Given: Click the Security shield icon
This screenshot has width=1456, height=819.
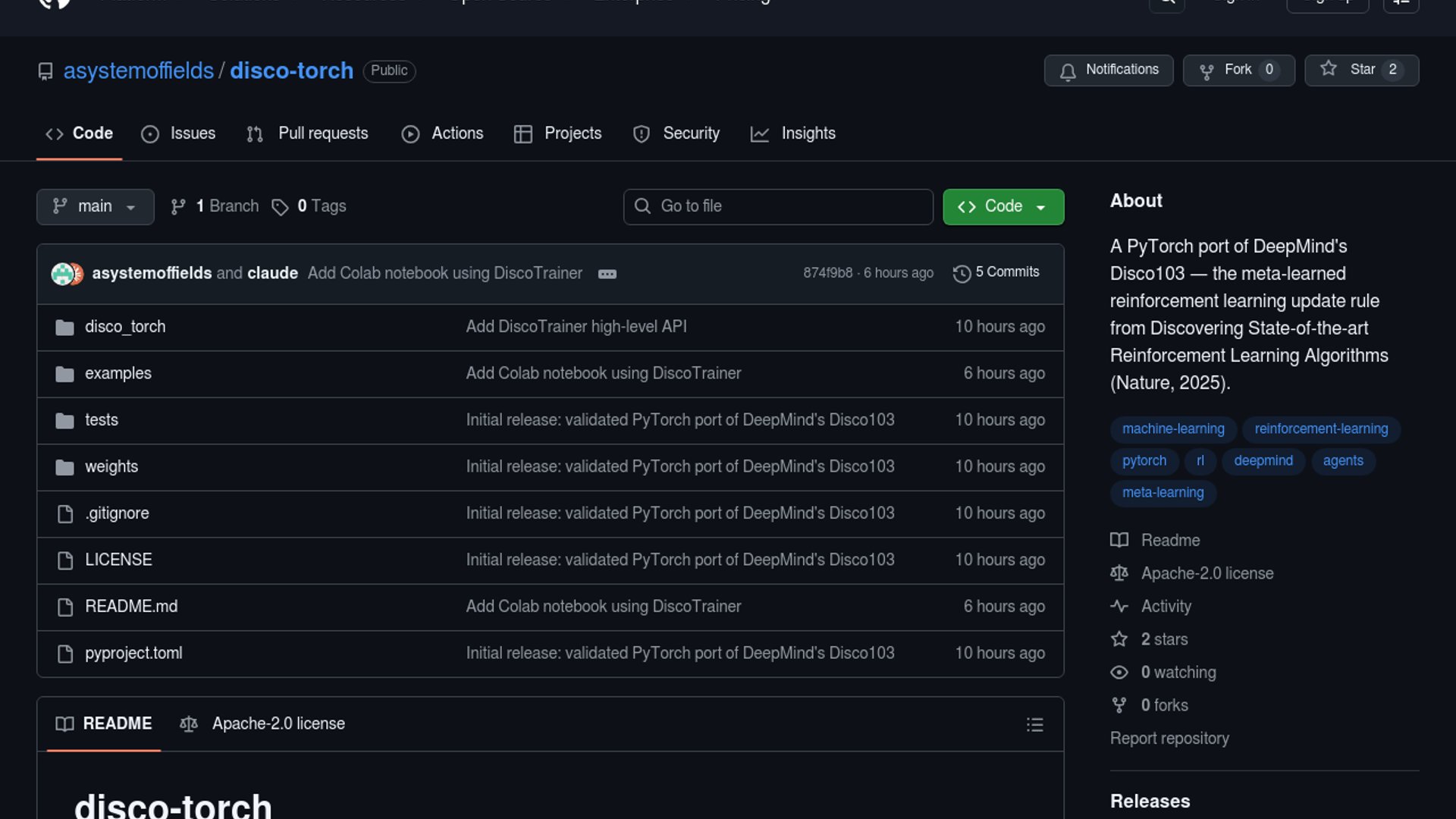Looking at the screenshot, I should click(x=642, y=134).
